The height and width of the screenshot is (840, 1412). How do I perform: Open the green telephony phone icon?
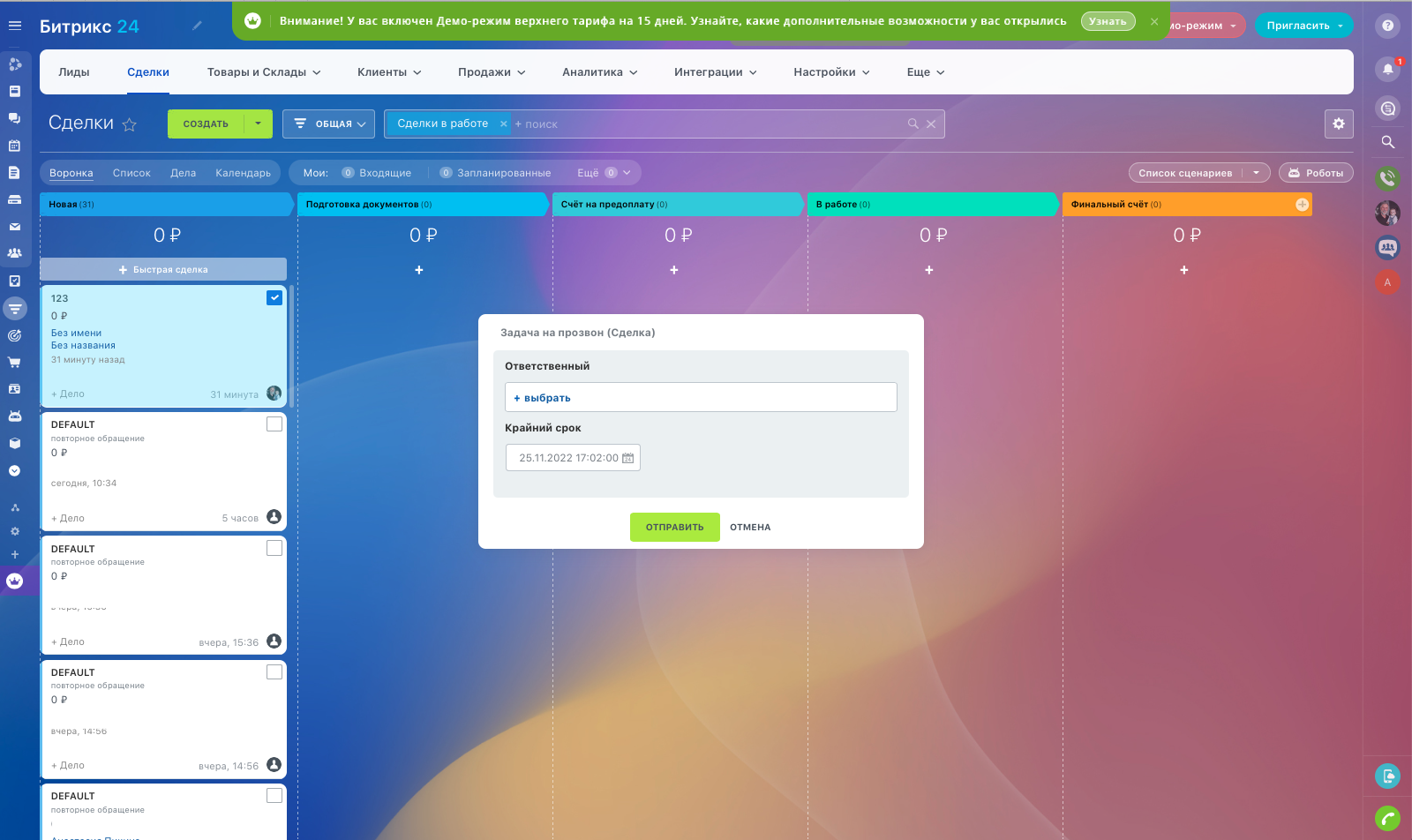pyautogui.click(x=1387, y=178)
